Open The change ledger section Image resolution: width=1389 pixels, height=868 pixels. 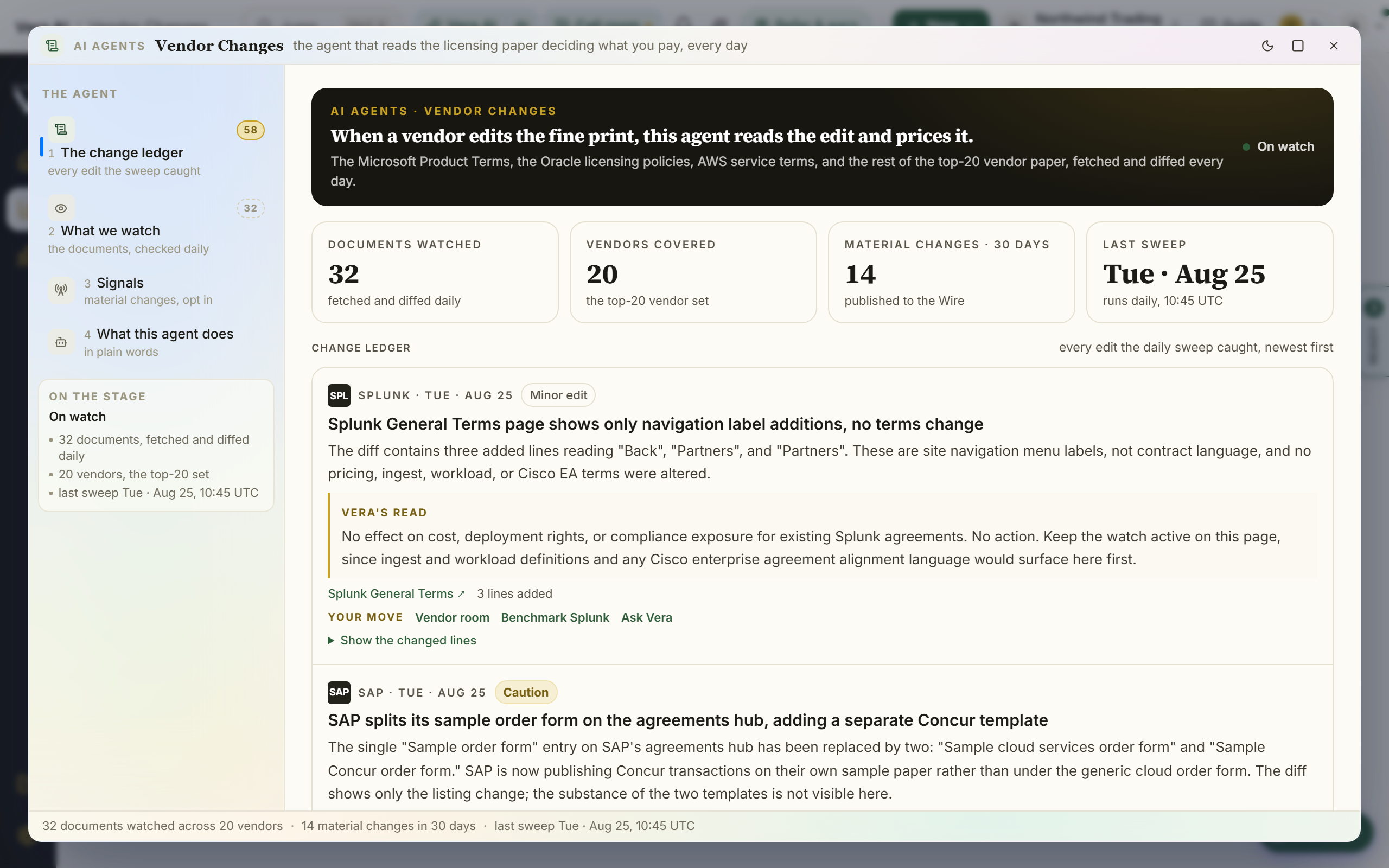(x=156, y=148)
